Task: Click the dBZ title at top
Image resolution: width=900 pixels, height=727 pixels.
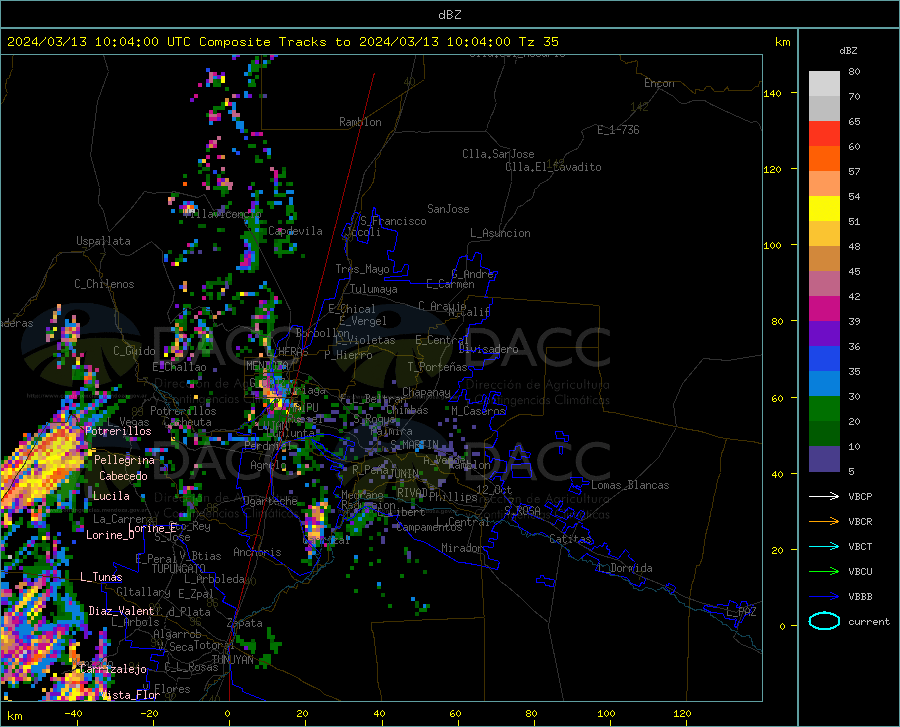Action: [449, 15]
